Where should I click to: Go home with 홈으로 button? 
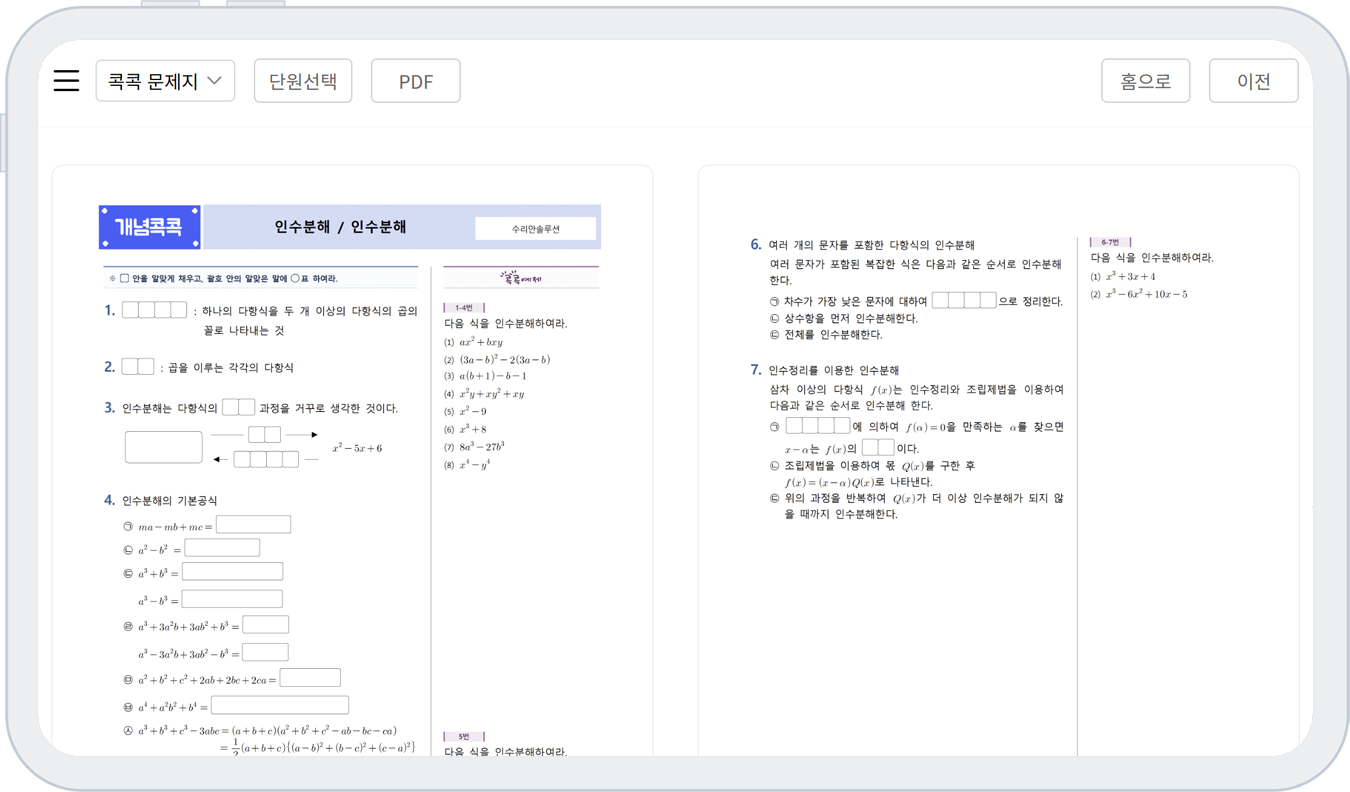(x=1145, y=81)
